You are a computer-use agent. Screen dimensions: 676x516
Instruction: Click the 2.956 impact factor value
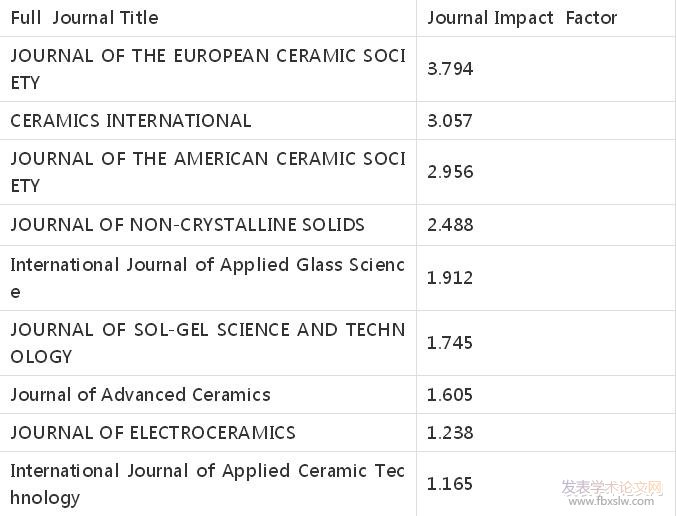(450, 172)
